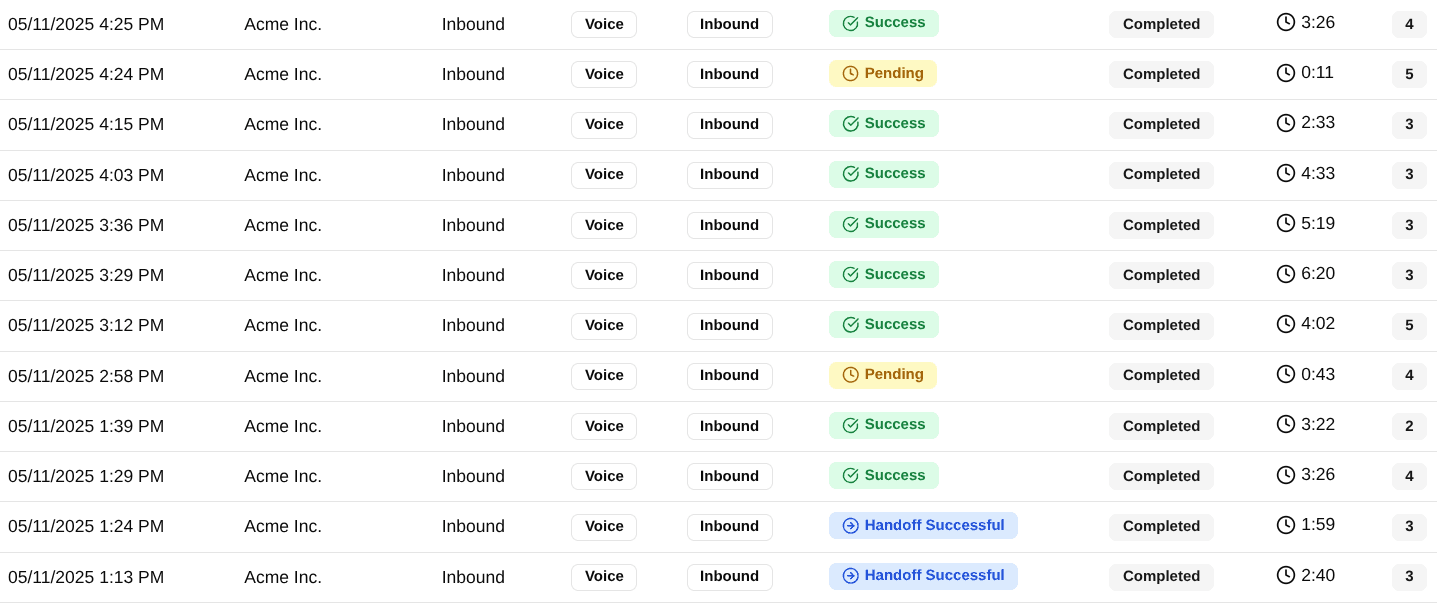Select the timestamp 05/11/2025 4:25 PM
Screen dimensions: 1437x603
[x=86, y=24]
